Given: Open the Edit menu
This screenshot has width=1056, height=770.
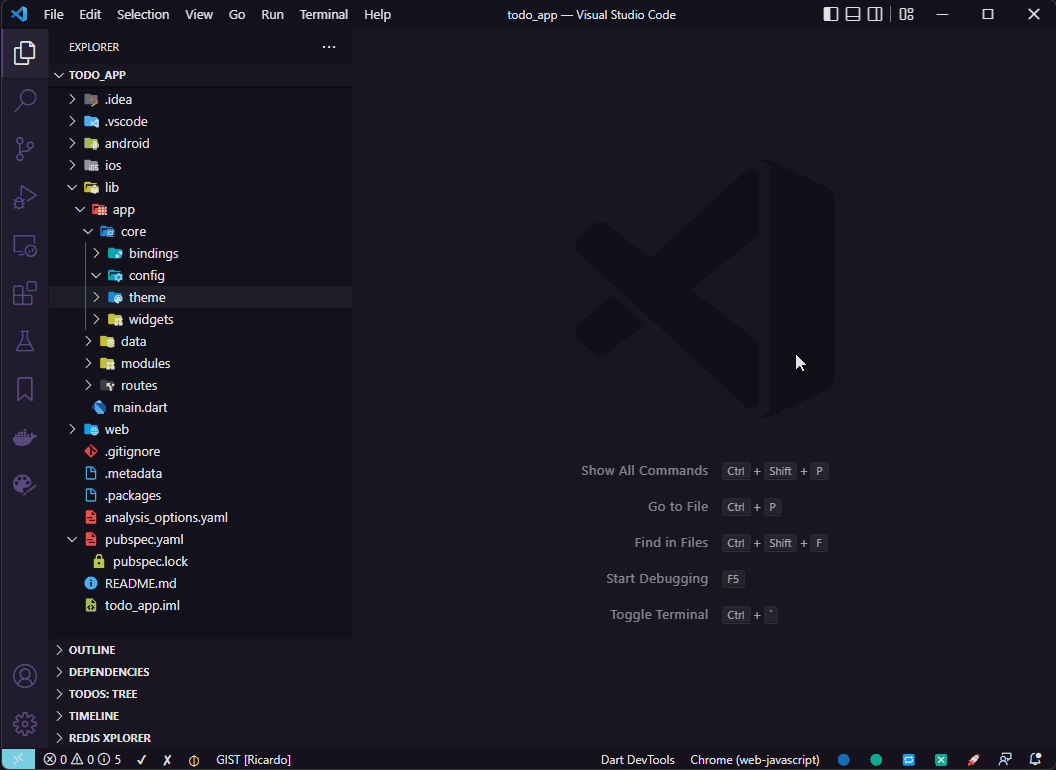Looking at the screenshot, I should pyautogui.click(x=90, y=14).
